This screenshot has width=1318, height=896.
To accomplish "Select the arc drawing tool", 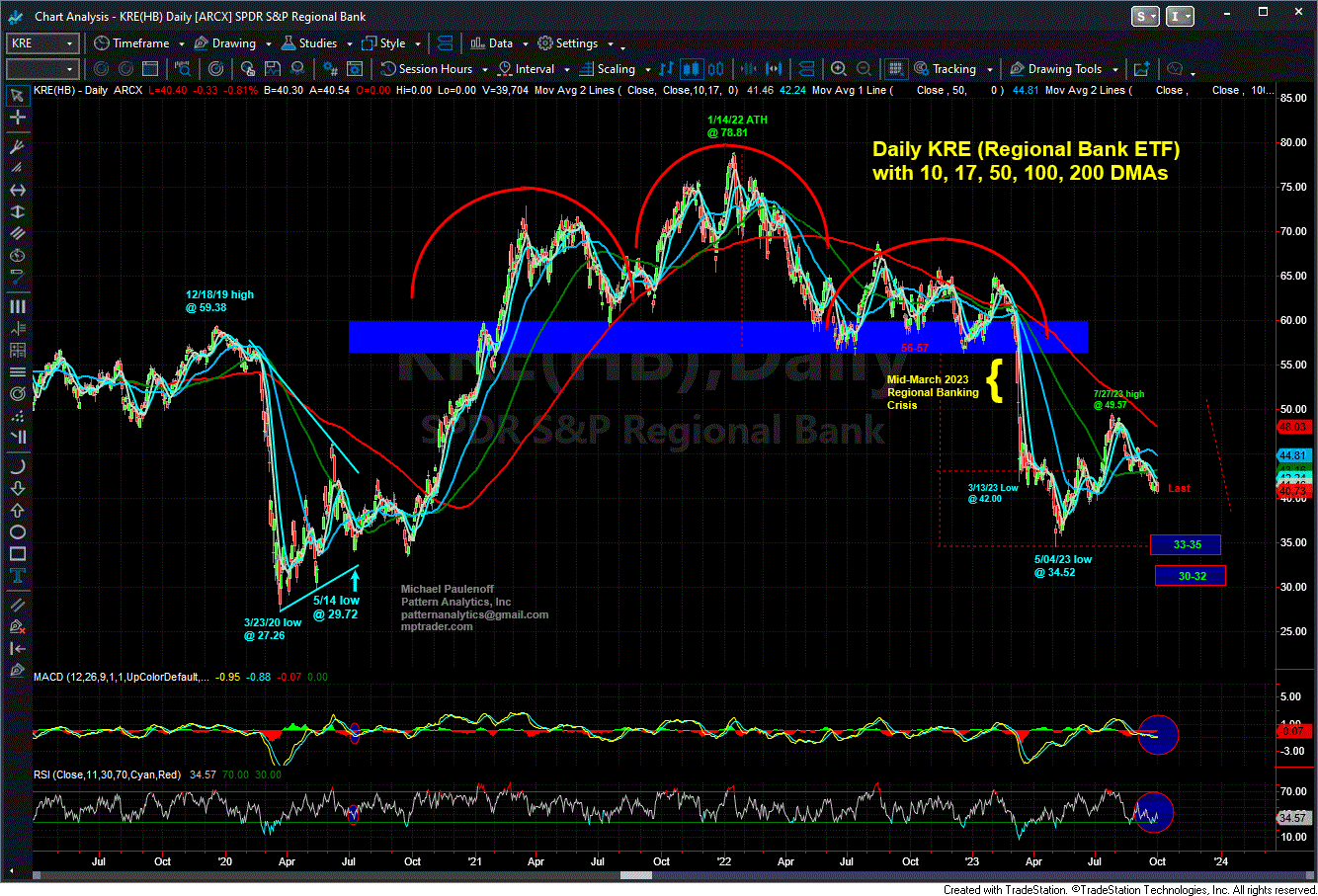I will pyautogui.click(x=17, y=466).
